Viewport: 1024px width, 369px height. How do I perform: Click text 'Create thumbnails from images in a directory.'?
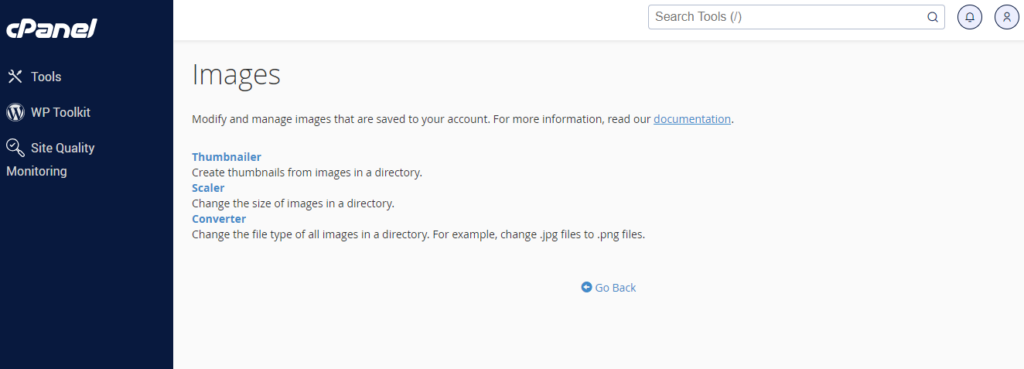pyautogui.click(x=307, y=172)
